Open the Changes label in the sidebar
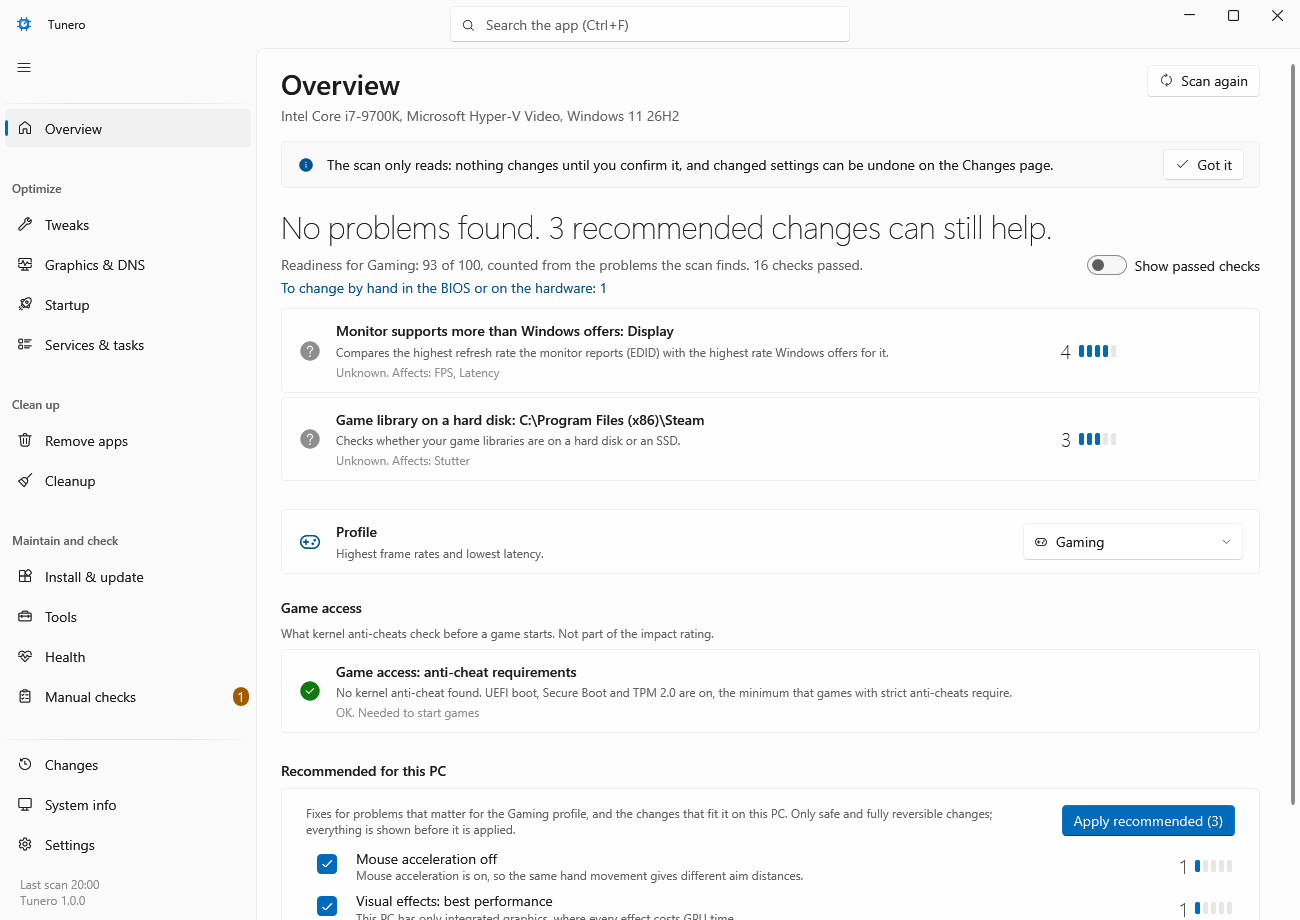Screen dimensions: 1300x920 72,765
